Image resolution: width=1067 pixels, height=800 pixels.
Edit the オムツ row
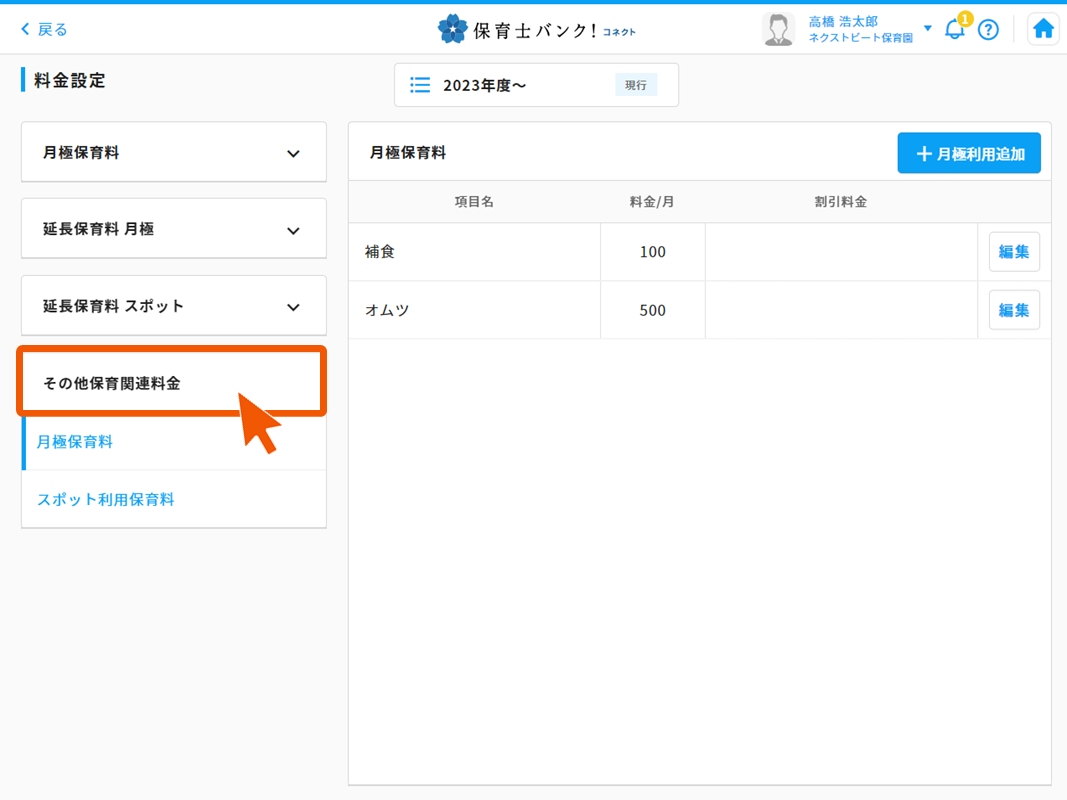pyautogui.click(x=1014, y=310)
